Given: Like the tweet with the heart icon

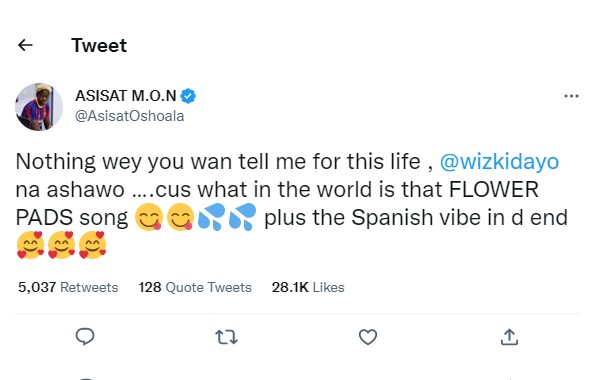Looking at the screenshot, I should (368, 337).
